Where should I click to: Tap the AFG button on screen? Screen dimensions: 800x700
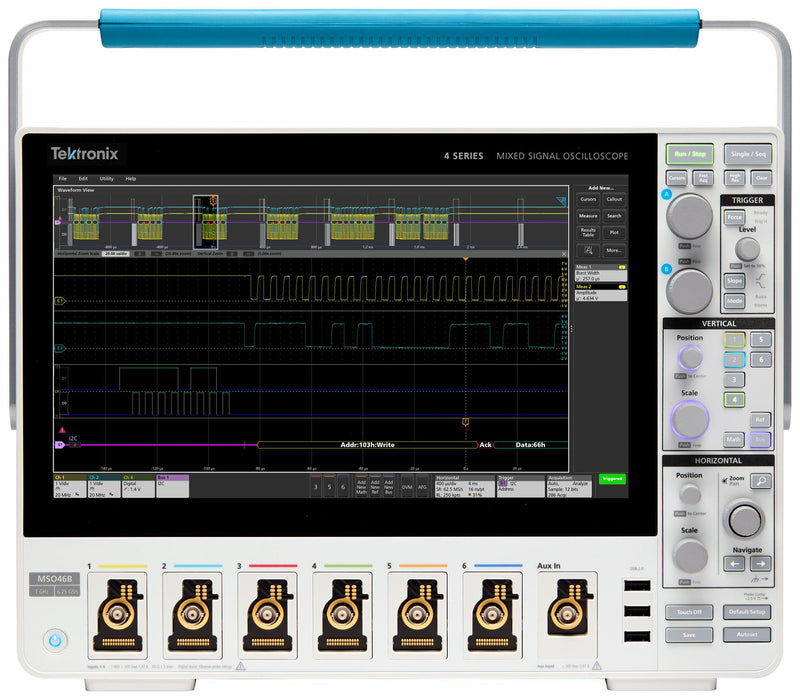coord(422,485)
